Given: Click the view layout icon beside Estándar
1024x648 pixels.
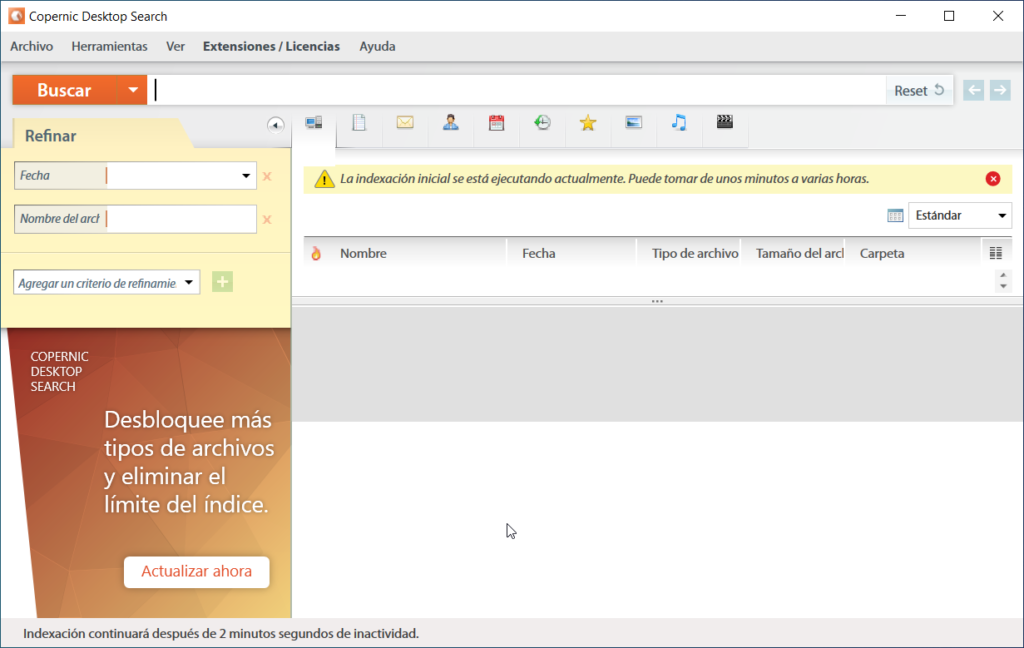Looking at the screenshot, I should [x=895, y=216].
